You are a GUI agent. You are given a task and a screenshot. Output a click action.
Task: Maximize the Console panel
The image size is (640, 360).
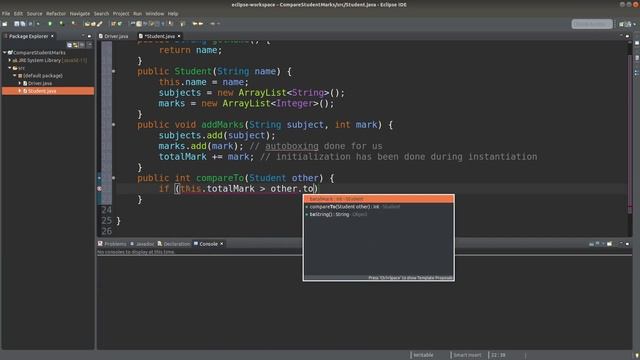click(628, 244)
